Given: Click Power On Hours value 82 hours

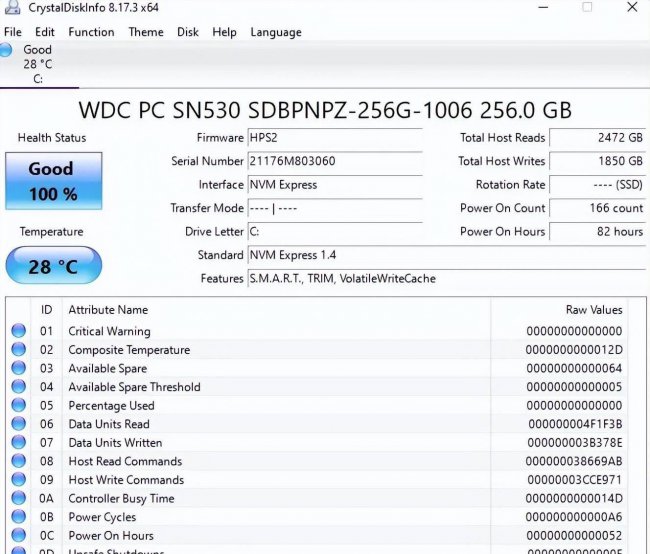Looking at the screenshot, I should [597, 231].
